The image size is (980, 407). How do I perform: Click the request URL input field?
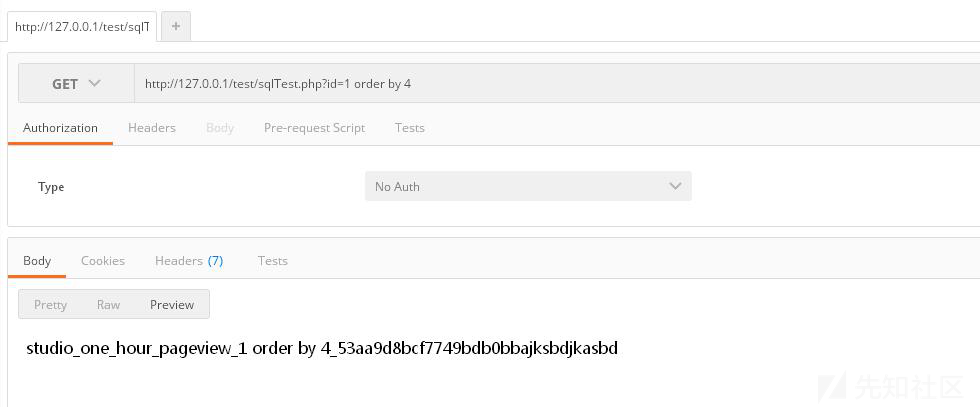(557, 84)
